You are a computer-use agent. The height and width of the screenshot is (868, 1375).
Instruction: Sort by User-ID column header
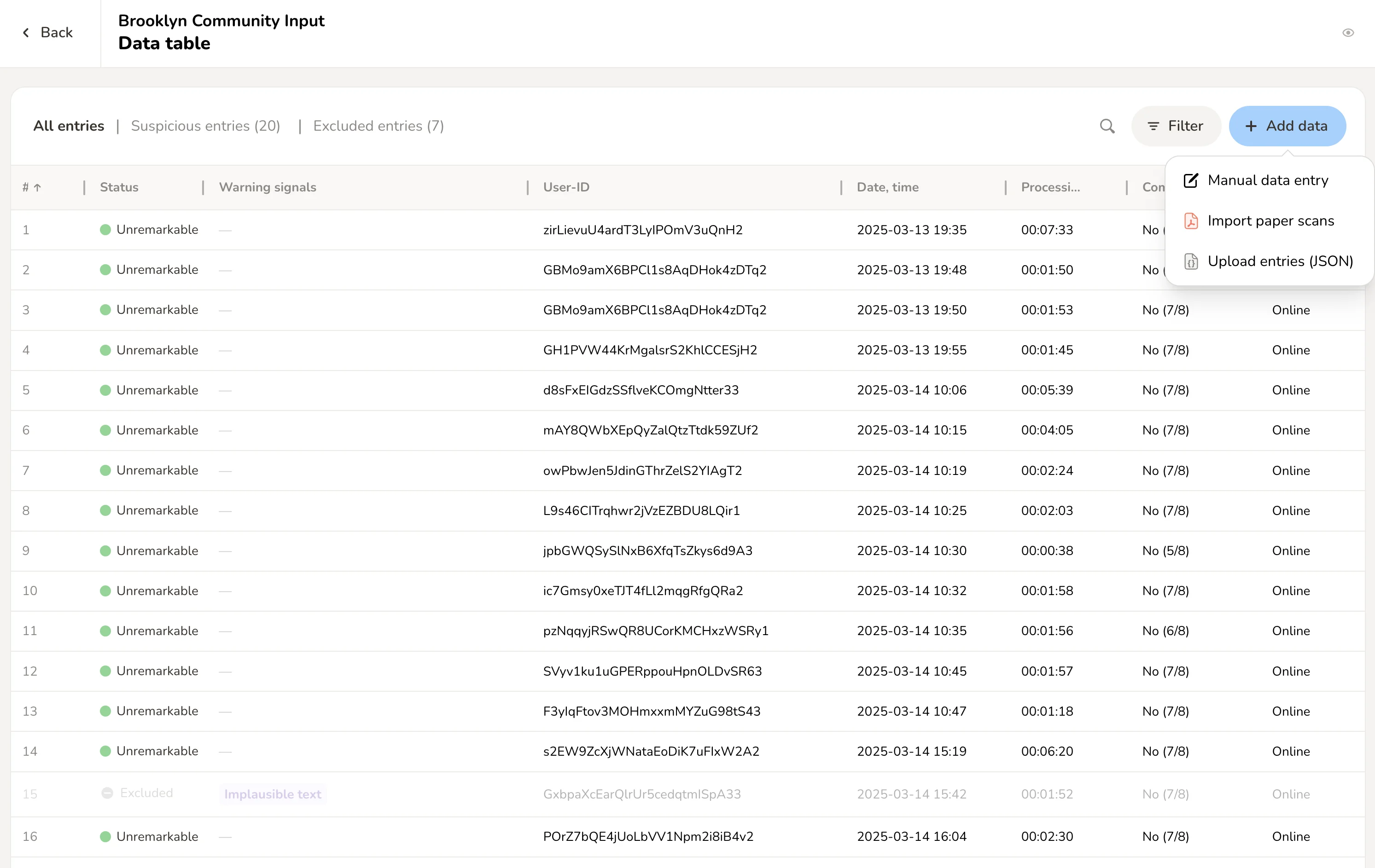tap(566, 187)
